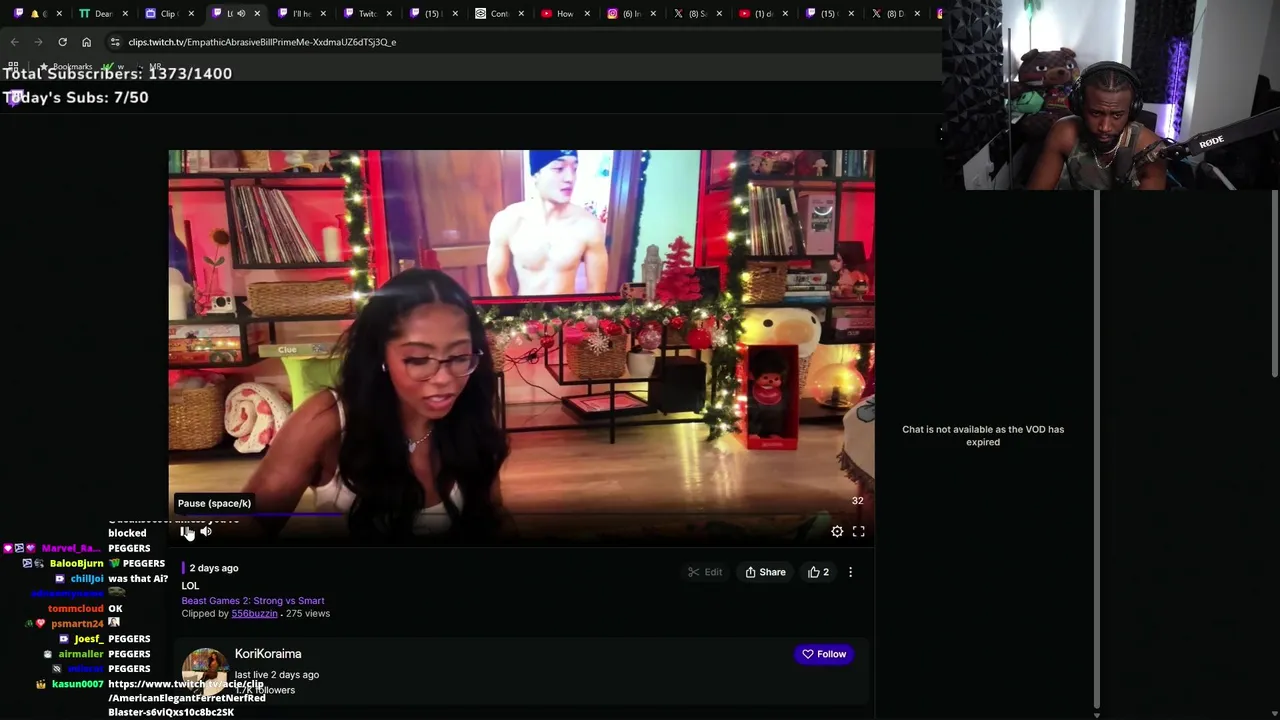Enter fullscreen on the clip player
The width and height of the screenshot is (1280, 720).
(x=859, y=532)
